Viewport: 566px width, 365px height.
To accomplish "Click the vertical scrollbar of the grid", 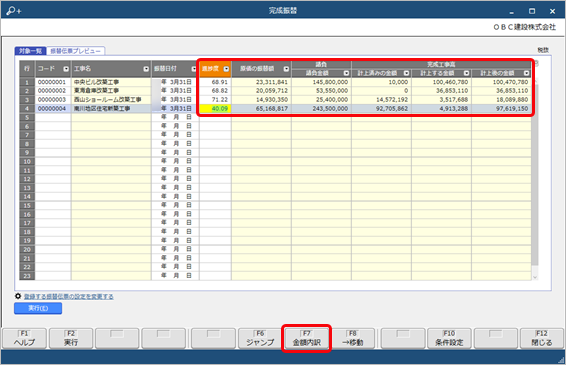I will [535, 175].
